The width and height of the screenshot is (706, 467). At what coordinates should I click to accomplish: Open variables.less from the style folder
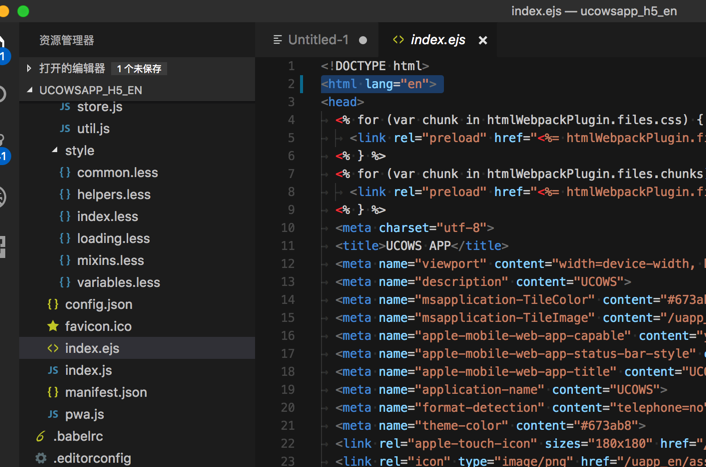coord(118,282)
